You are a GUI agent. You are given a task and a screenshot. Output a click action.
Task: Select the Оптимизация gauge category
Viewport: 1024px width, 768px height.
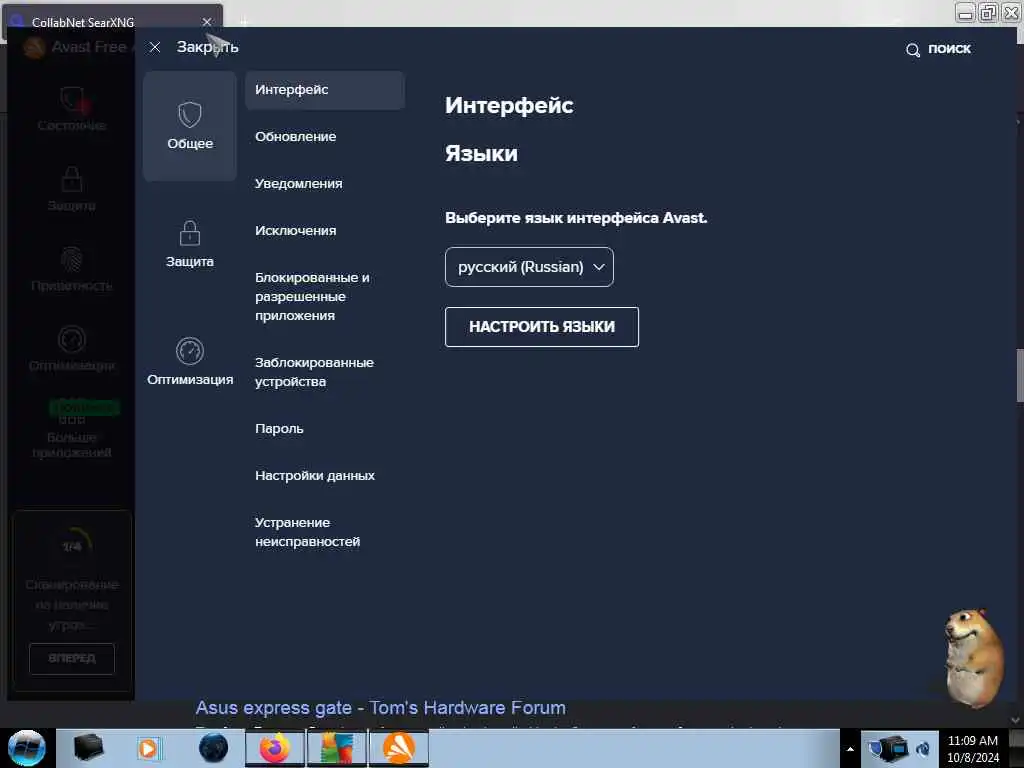point(190,362)
